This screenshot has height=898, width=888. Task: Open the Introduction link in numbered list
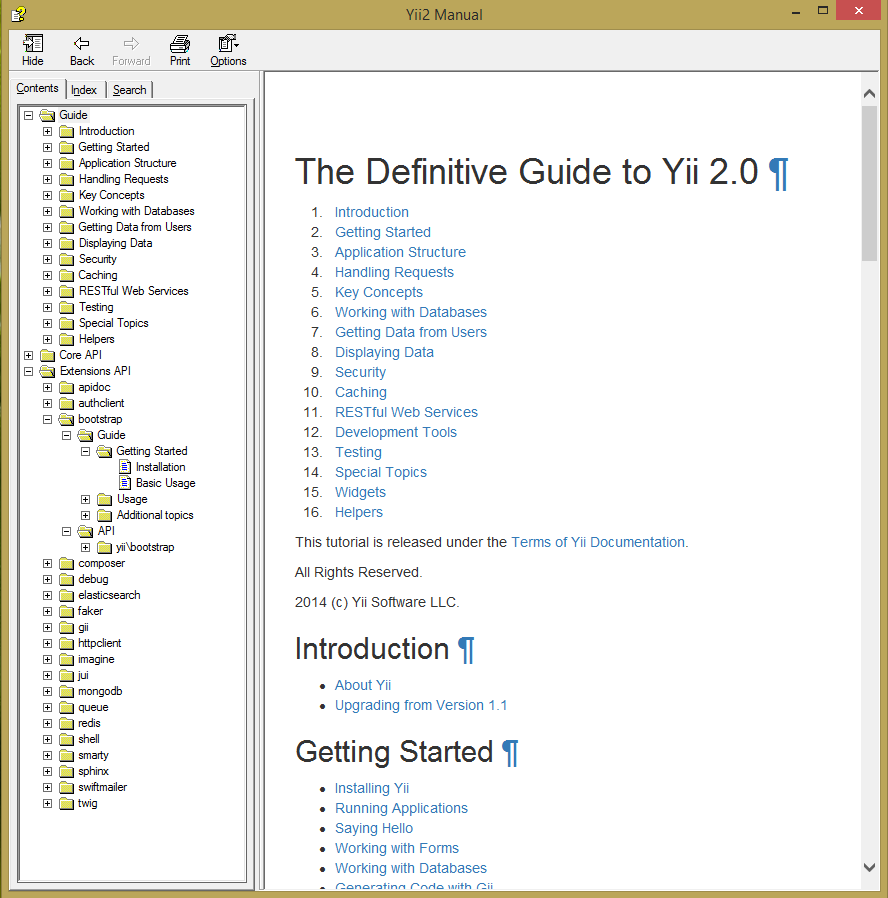tap(372, 212)
